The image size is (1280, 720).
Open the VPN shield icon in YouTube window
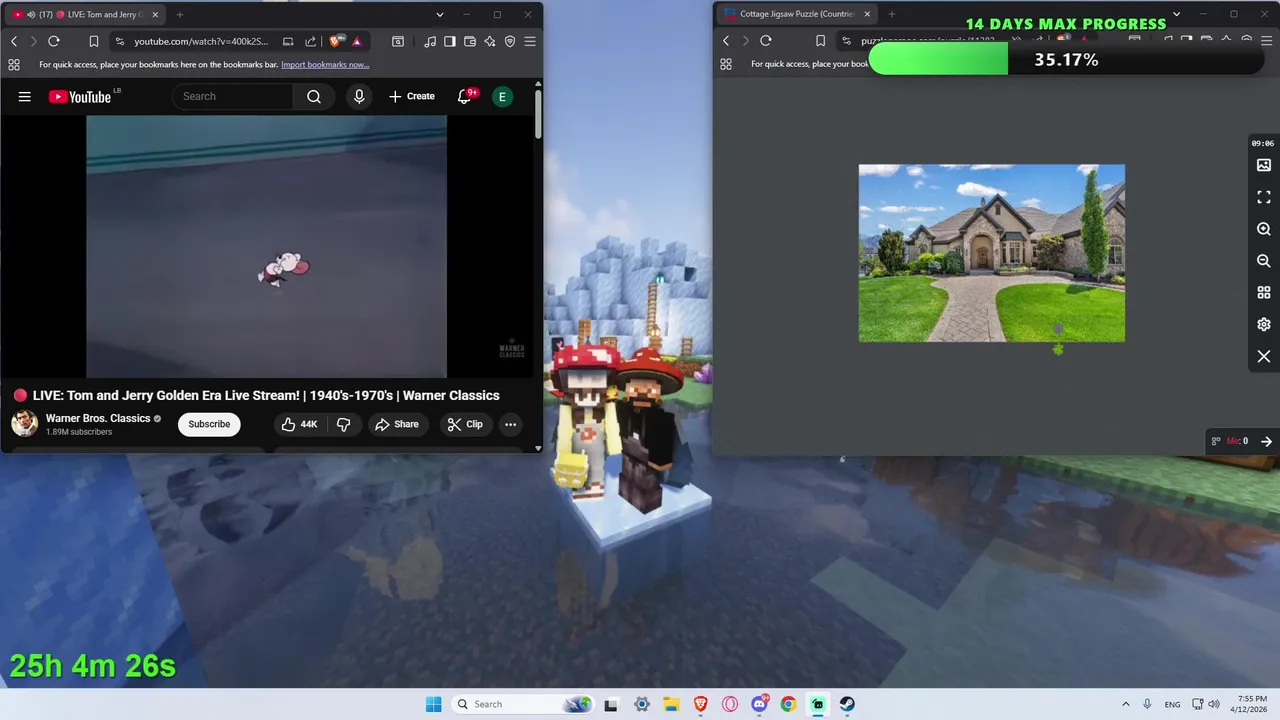[x=510, y=41]
